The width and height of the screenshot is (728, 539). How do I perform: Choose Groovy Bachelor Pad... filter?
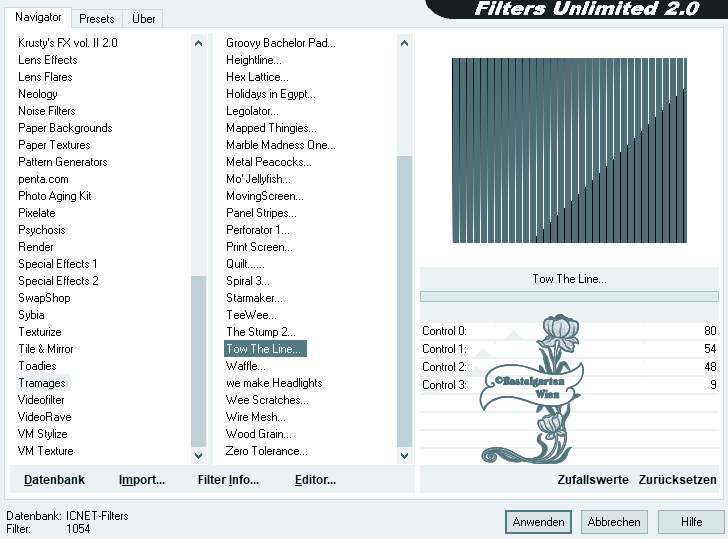280,43
